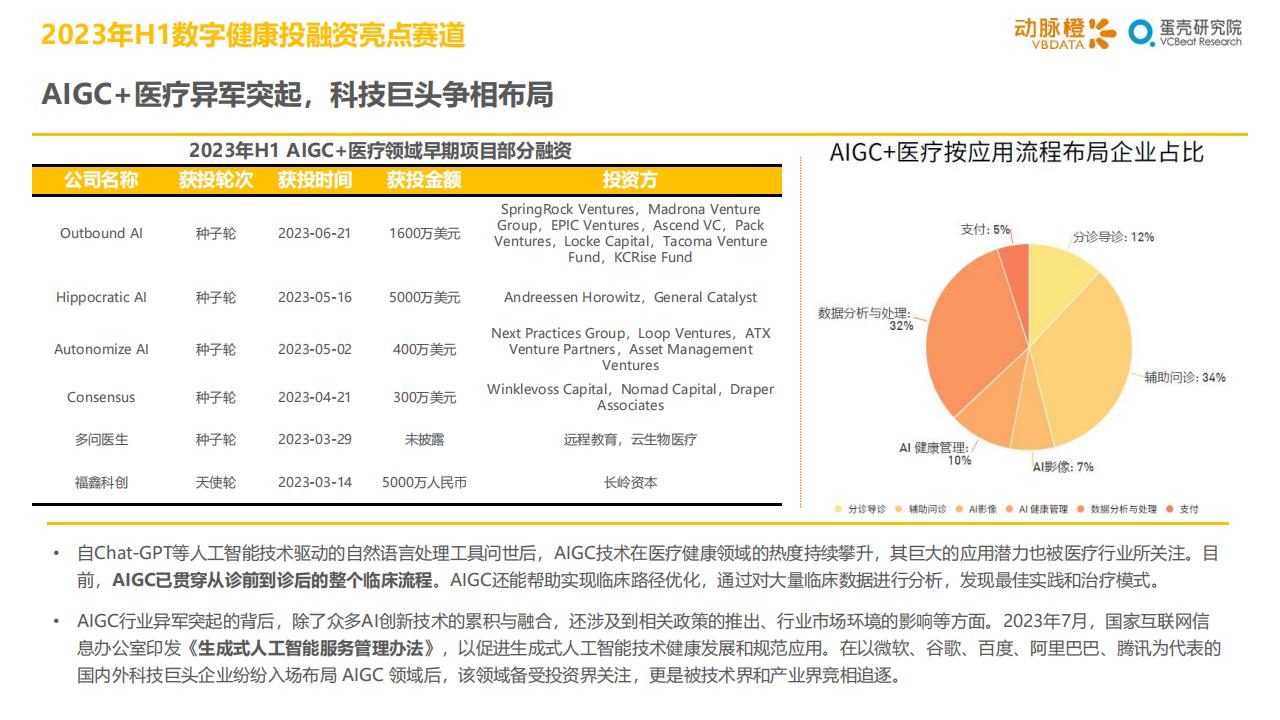The height and width of the screenshot is (720, 1280).
Task: Click the 动脉橙 VBDATA logo
Action: pos(1065,32)
